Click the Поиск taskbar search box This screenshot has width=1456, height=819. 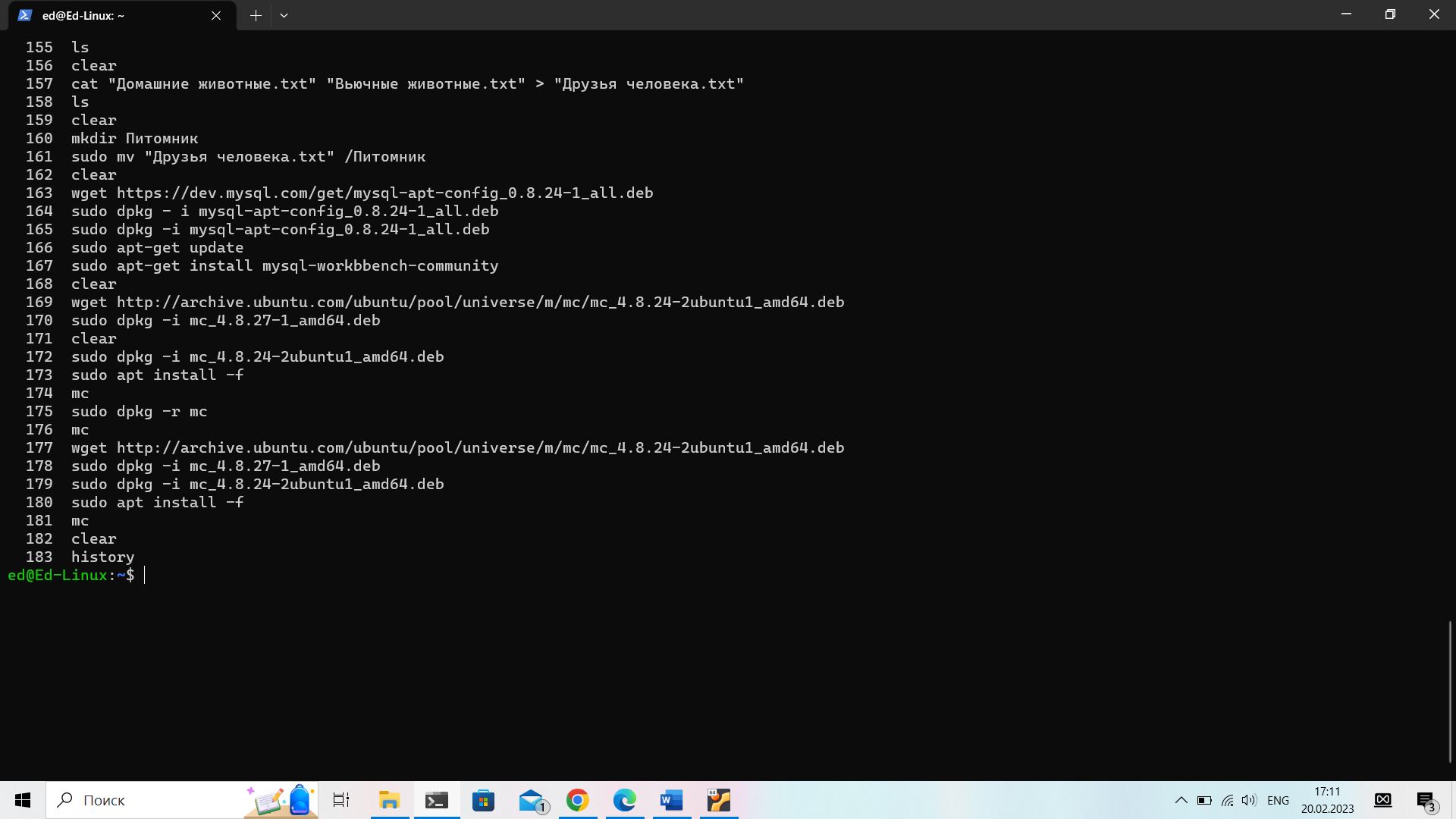[152, 800]
